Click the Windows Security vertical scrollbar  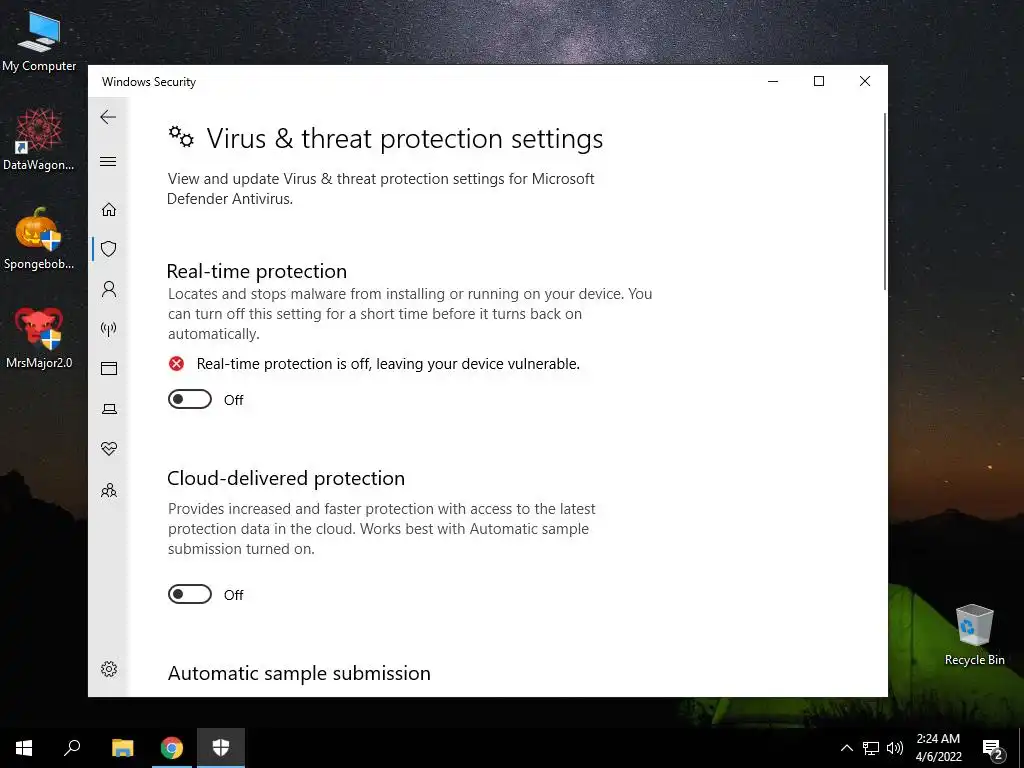point(885,201)
